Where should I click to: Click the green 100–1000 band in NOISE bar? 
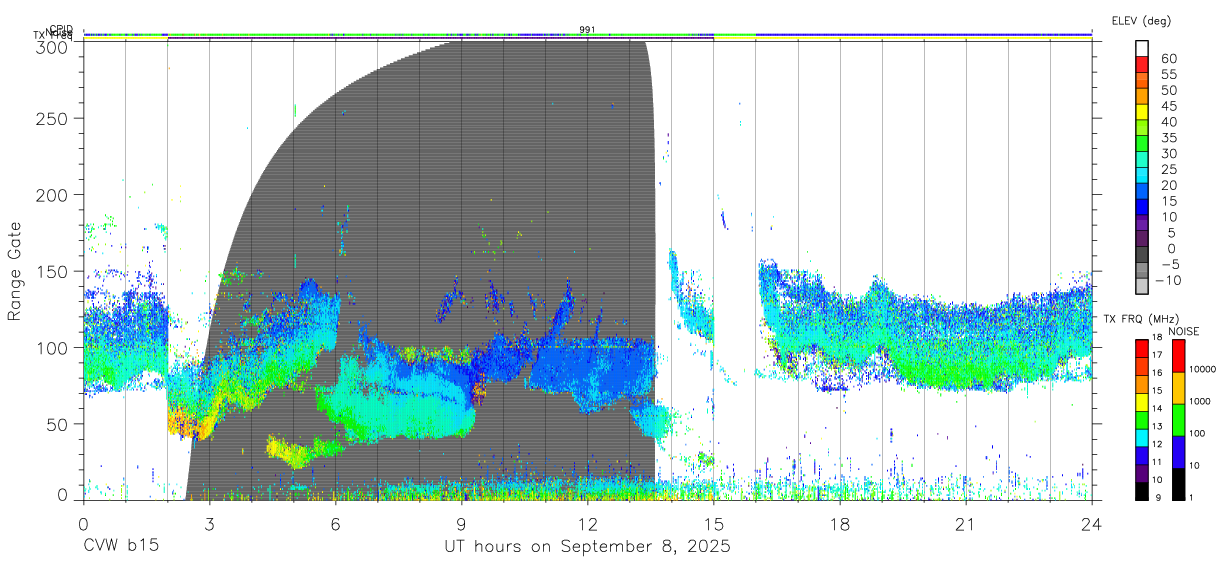[1179, 419]
